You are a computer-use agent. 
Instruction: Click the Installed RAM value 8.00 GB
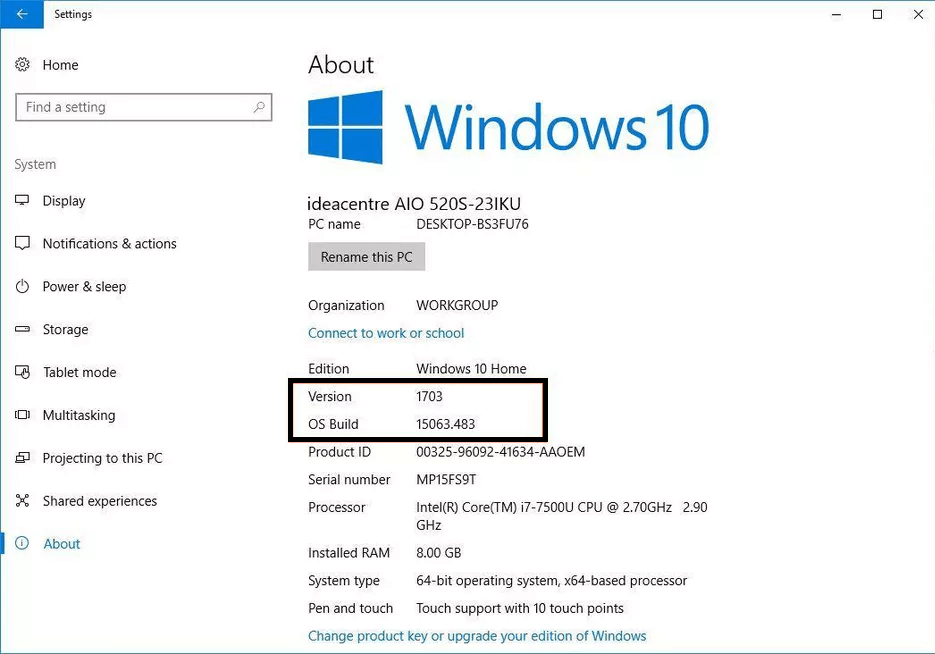tap(438, 553)
